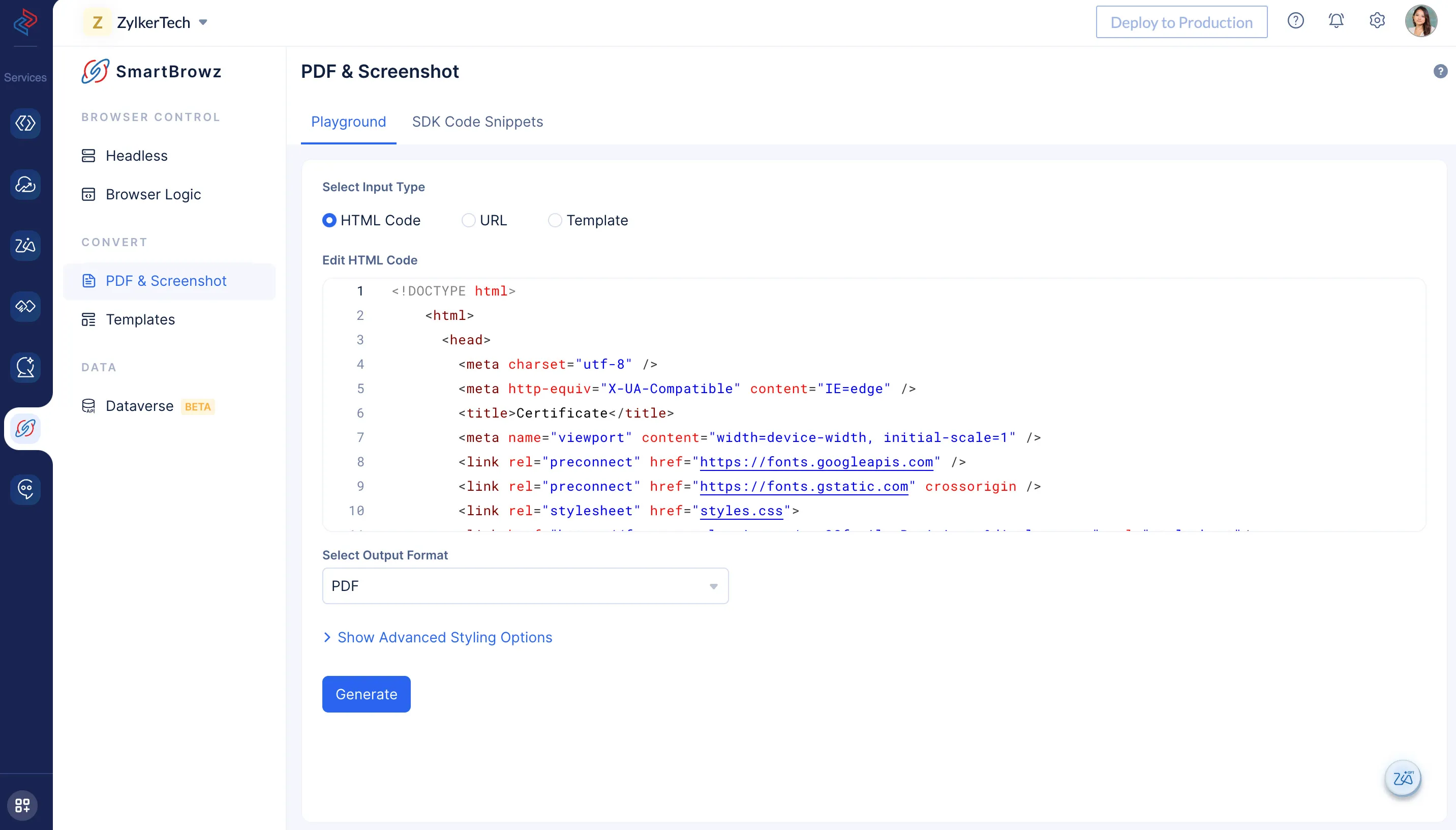Open the SmartBrowz service icon in sidebar

[25, 428]
